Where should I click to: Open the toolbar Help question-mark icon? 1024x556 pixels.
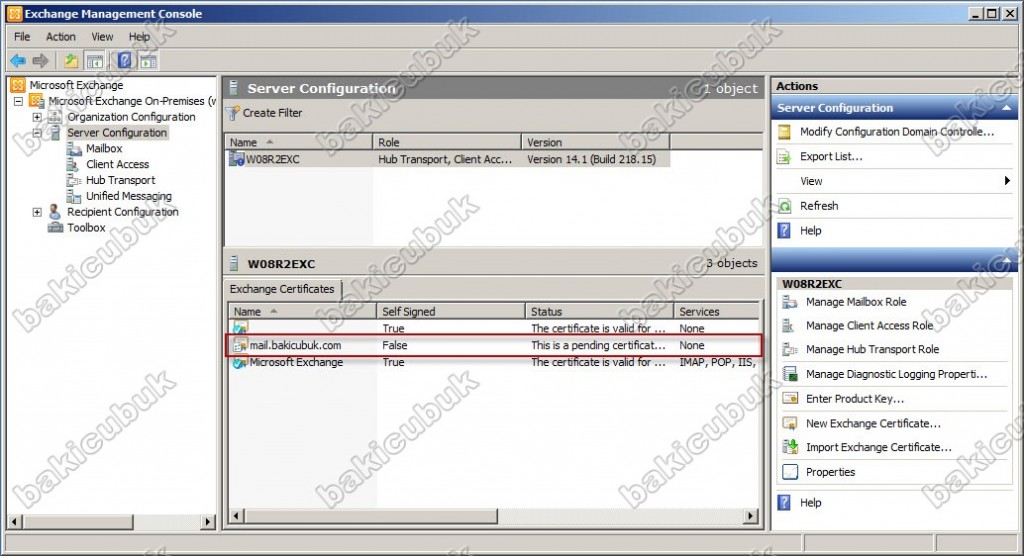(124, 61)
